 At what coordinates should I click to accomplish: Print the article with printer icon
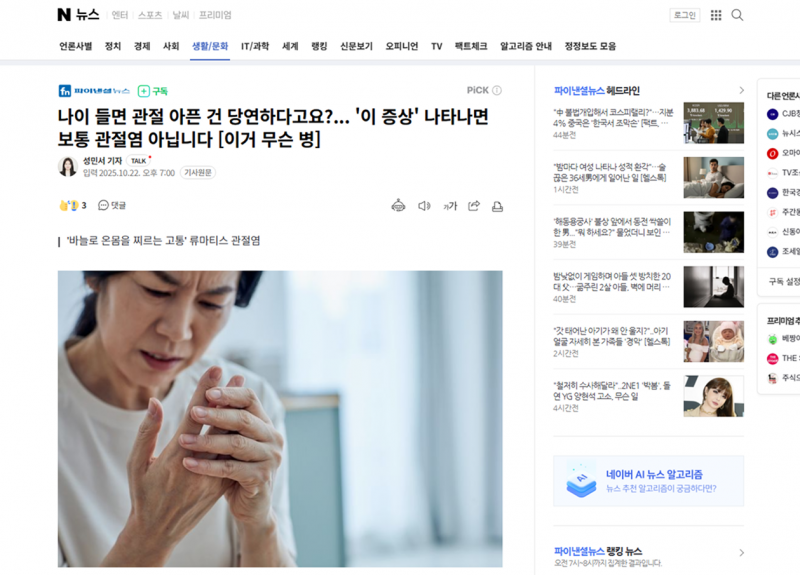coord(497,206)
